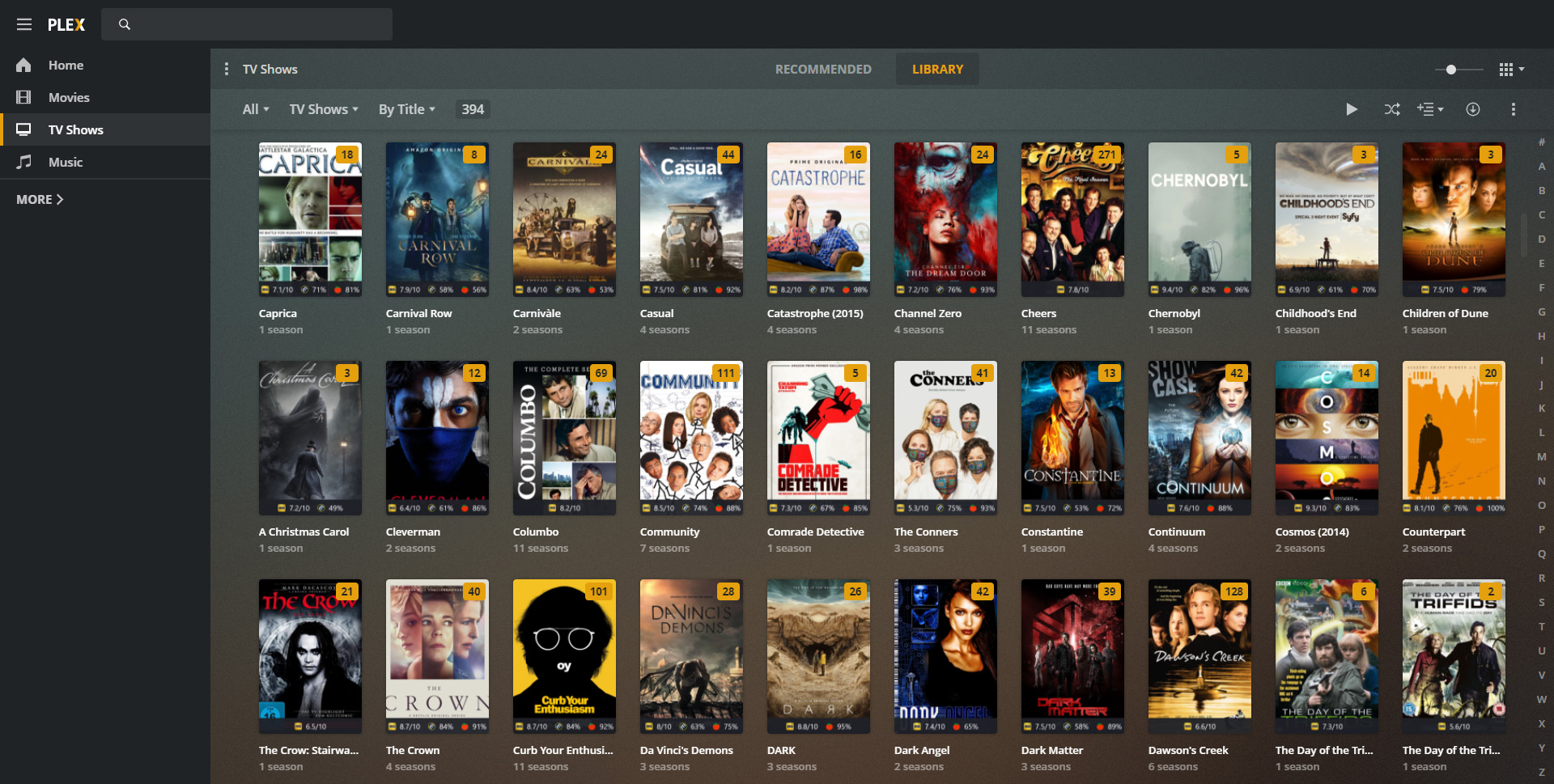The width and height of the screenshot is (1554, 784).
Task: Open the Add to playlist icon
Action: click(x=1429, y=109)
